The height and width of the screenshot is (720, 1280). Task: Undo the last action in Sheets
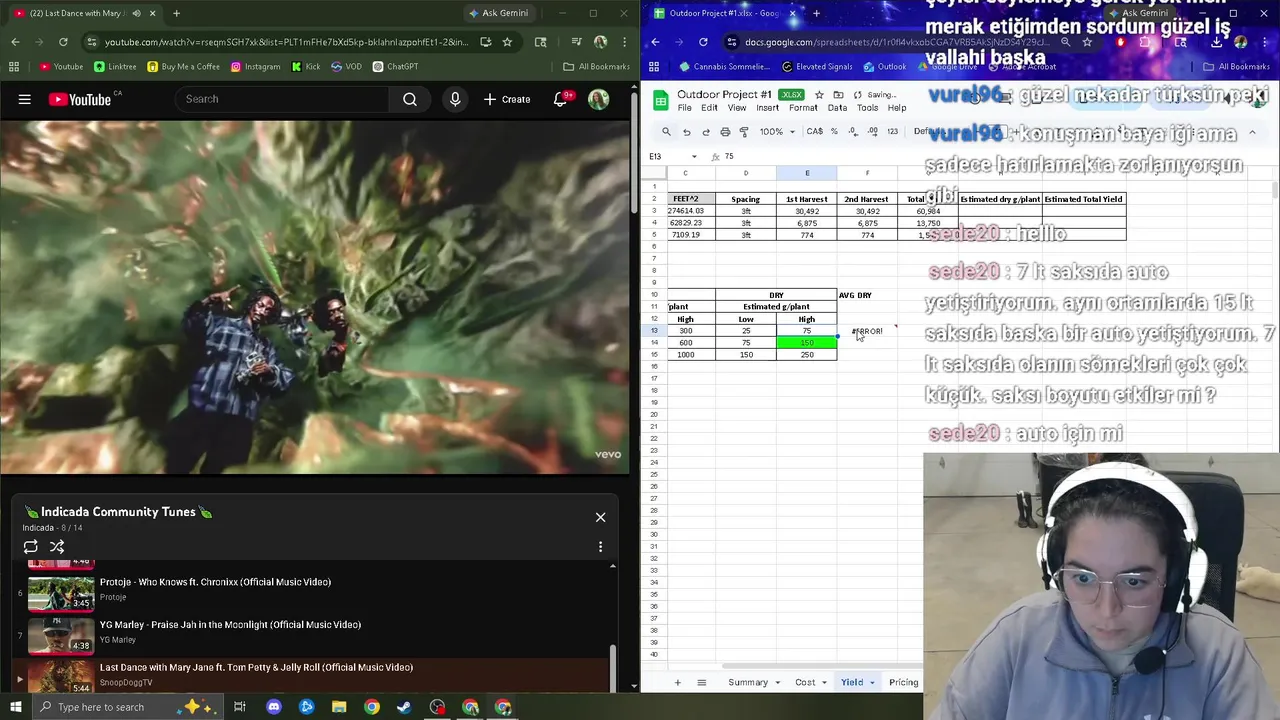pos(686,132)
